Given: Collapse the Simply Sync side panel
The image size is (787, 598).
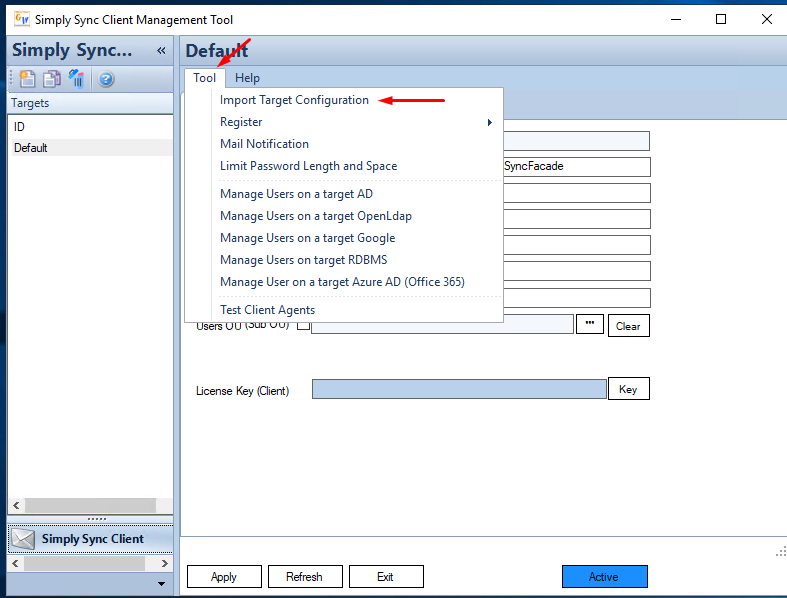Looking at the screenshot, I should click(x=161, y=50).
